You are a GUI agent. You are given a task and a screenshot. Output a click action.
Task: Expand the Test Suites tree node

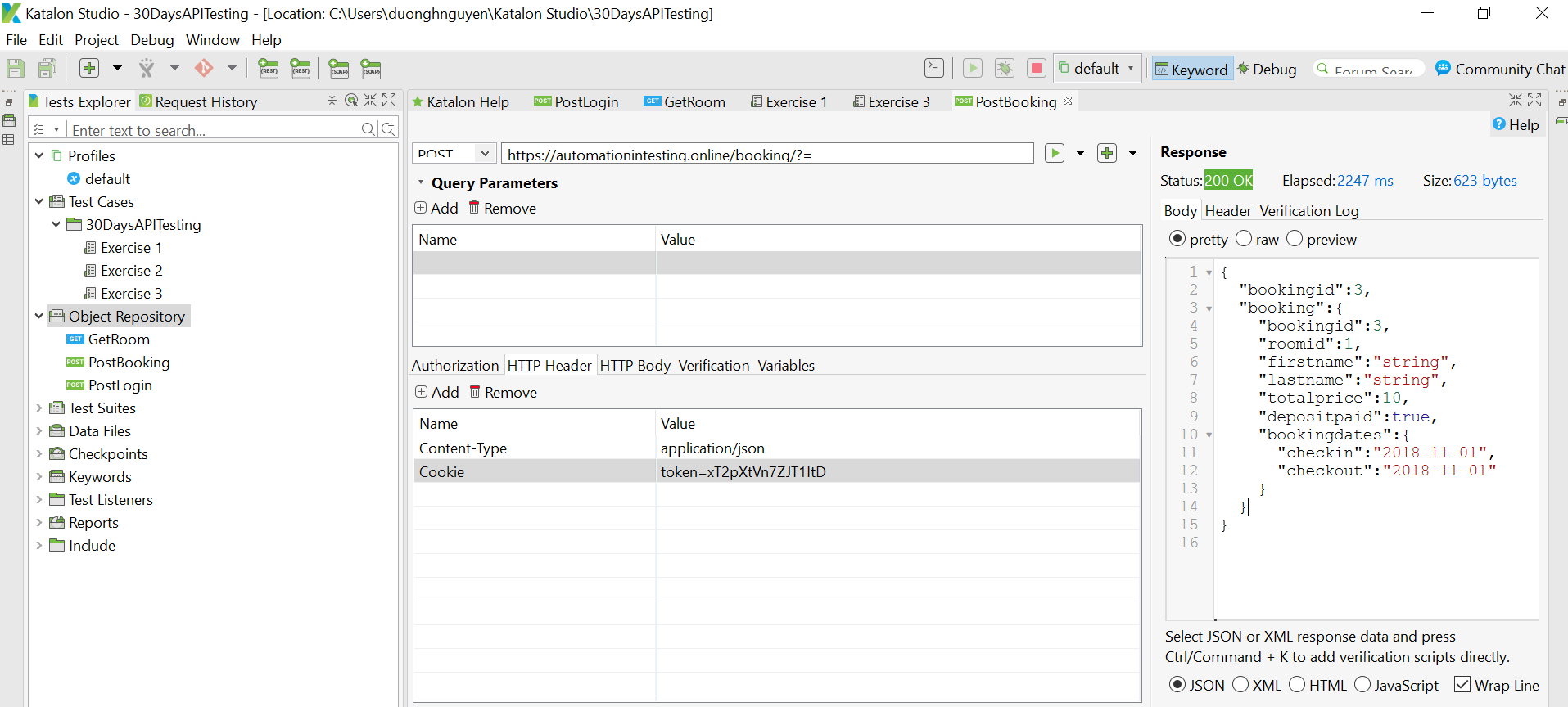click(x=38, y=408)
